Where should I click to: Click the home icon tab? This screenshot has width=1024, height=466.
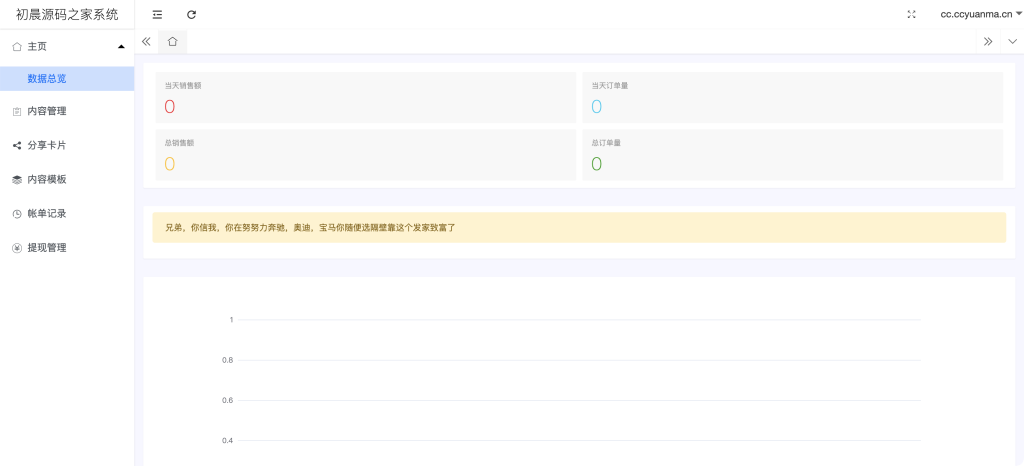172,41
